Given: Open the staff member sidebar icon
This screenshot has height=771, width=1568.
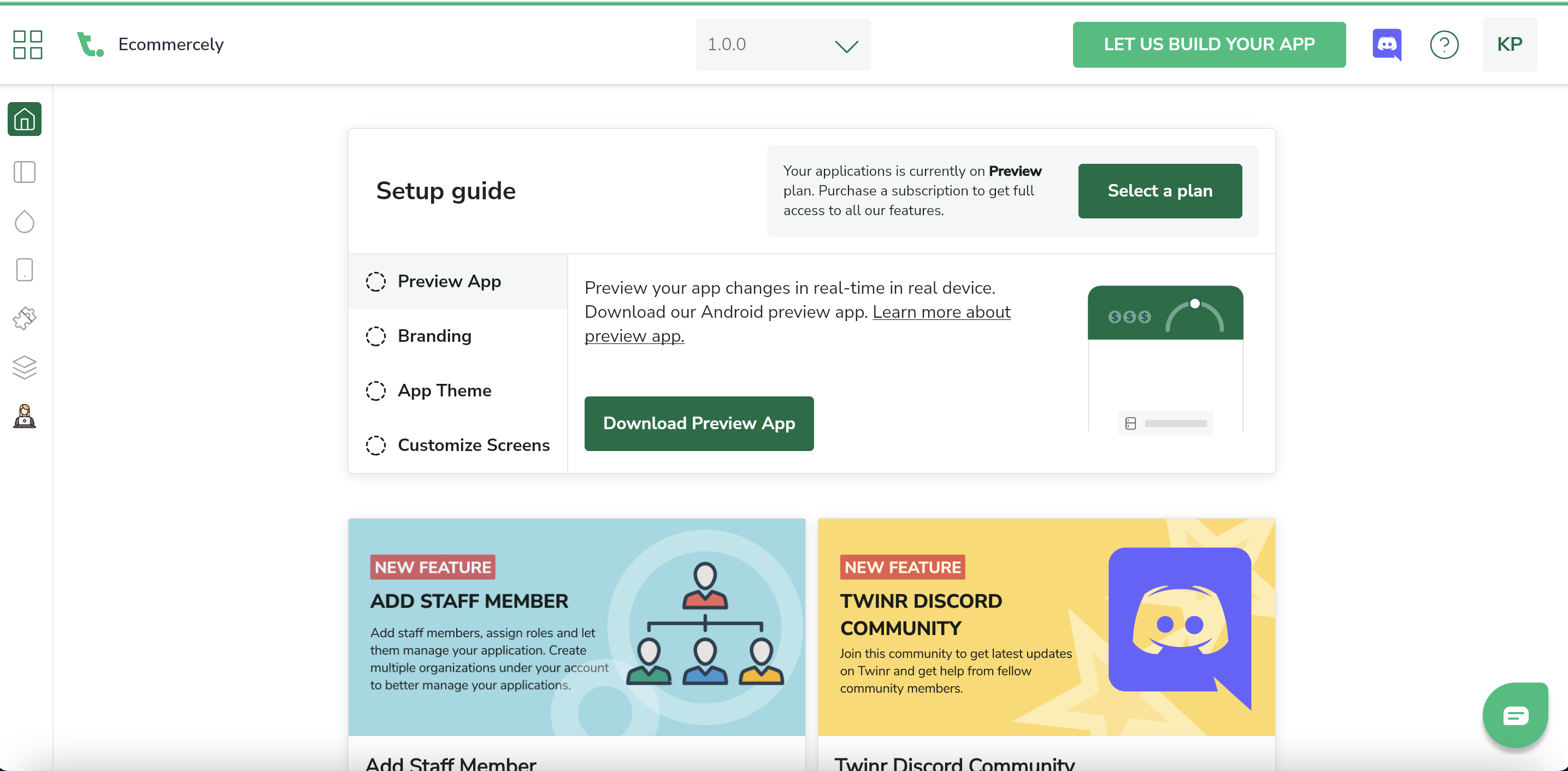Looking at the screenshot, I should pos(25,417).
